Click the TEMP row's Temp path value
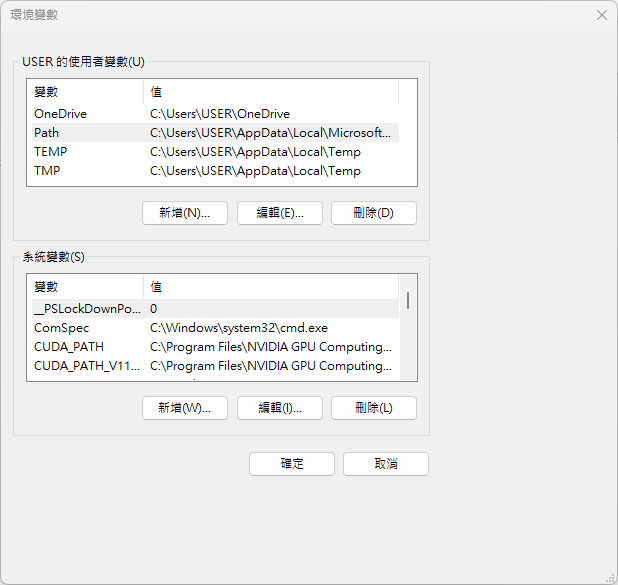Image resolution: width=618 pixels, height=585 pixels. pyautogui.click(x=255, y=152)
